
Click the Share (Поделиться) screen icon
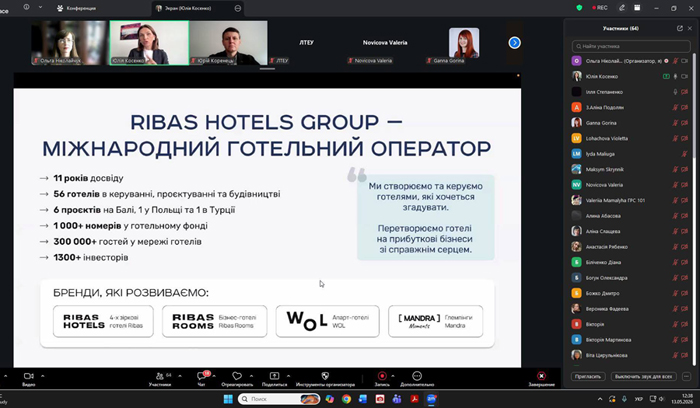(274, 376)
